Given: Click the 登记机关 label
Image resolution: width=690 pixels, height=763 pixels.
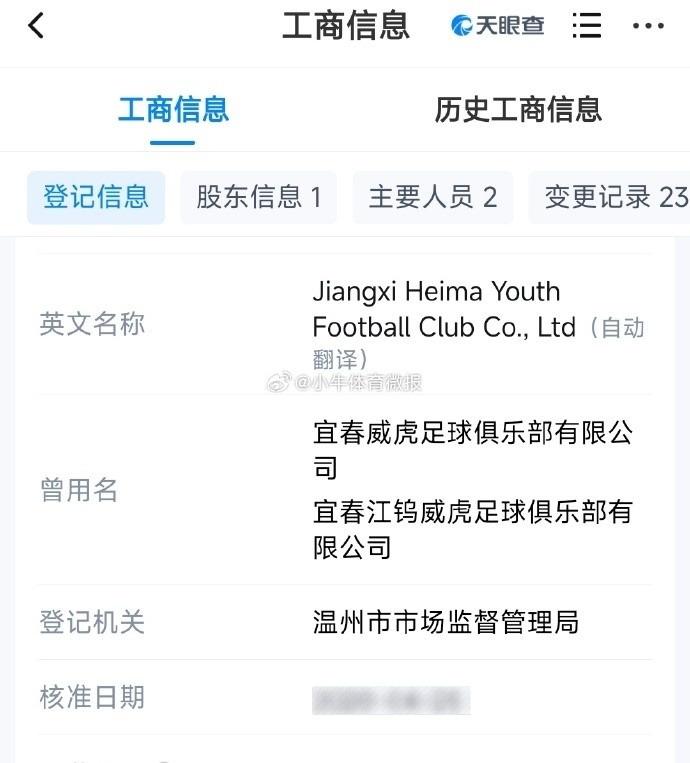Looking at the screenshot, I should (x=92, y=622).
